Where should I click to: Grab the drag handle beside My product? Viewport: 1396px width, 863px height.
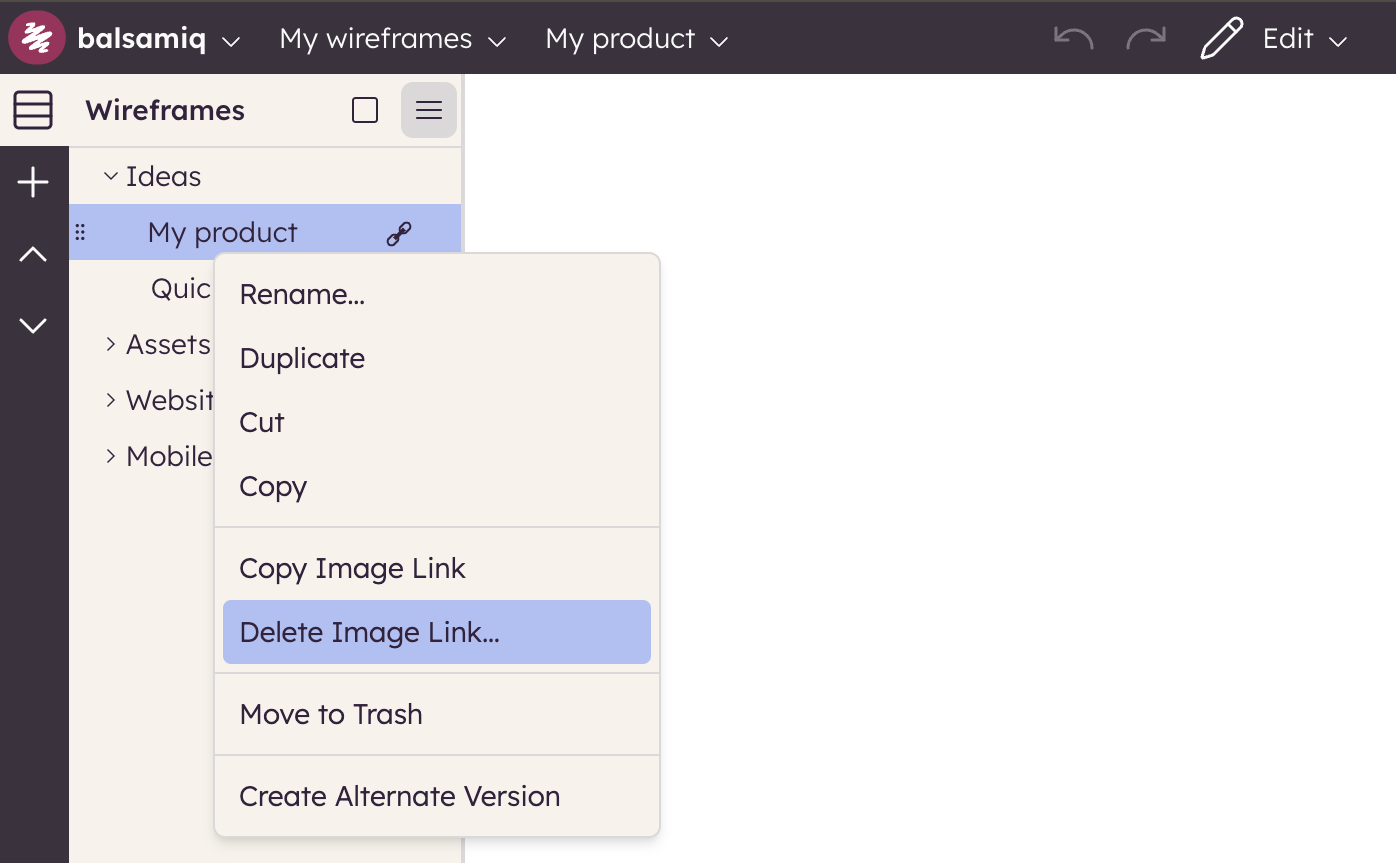point(81,233)
